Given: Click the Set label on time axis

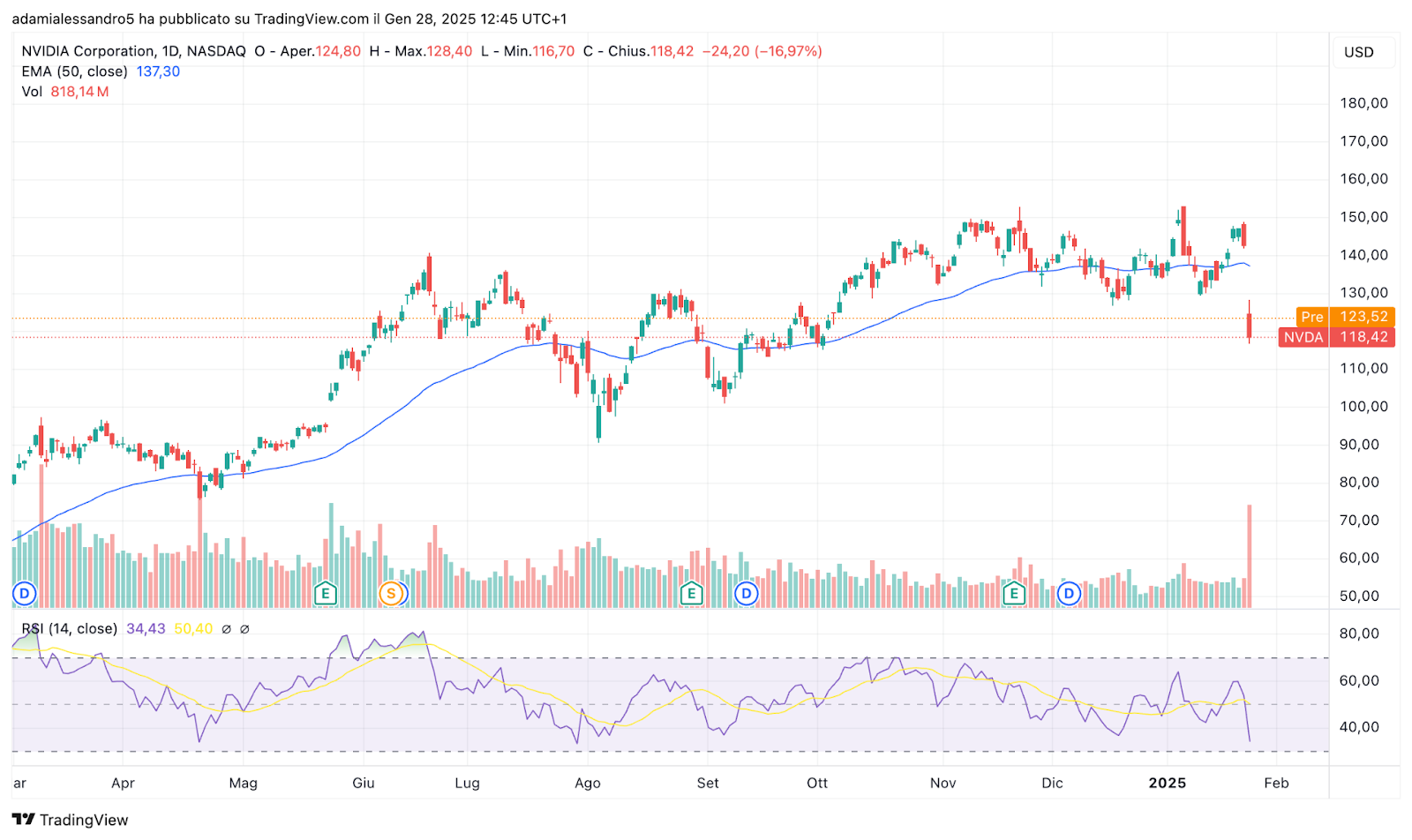Looking at the screenshot, I should pyautogui.click(x=708, y=783).
